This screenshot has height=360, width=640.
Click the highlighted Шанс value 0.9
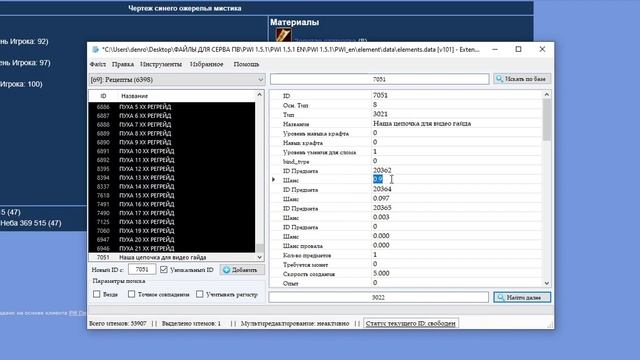click(x=378, y=179)
